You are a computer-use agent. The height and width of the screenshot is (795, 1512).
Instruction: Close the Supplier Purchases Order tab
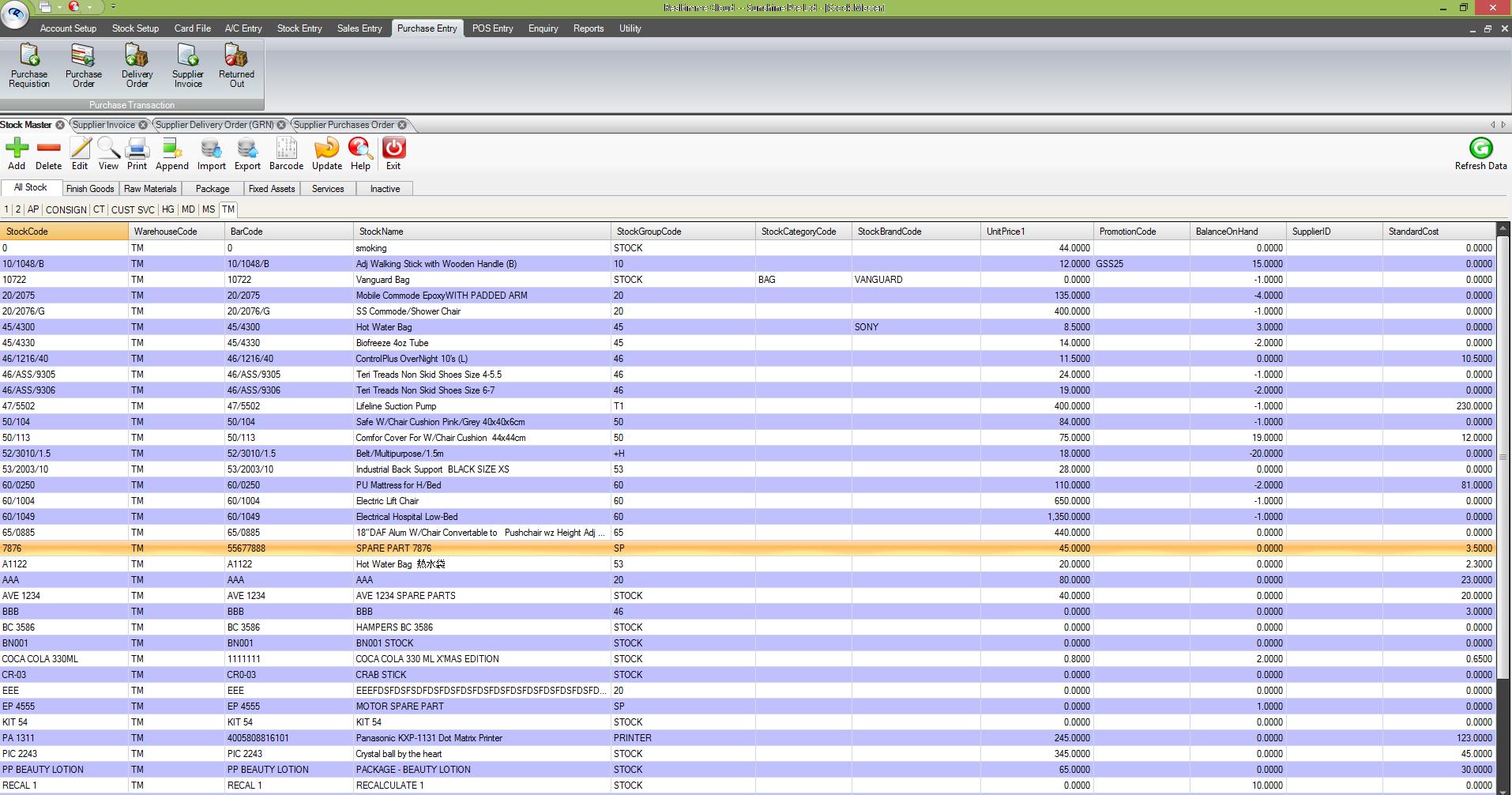coord(402,125)
